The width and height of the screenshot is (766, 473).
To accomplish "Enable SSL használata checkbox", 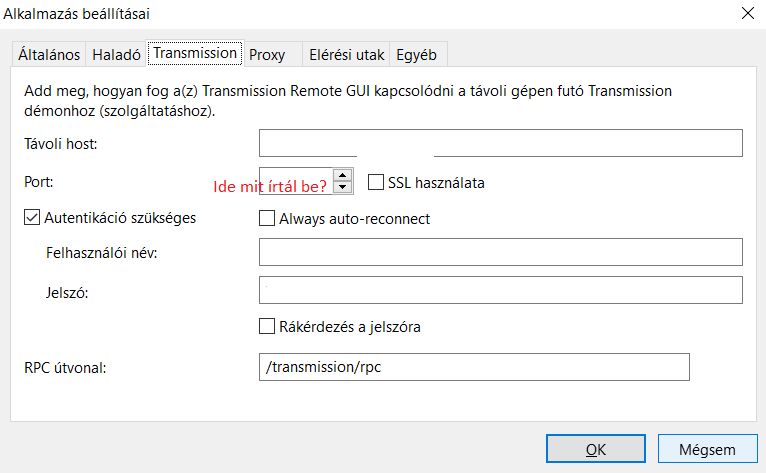I will coord(376,182).
